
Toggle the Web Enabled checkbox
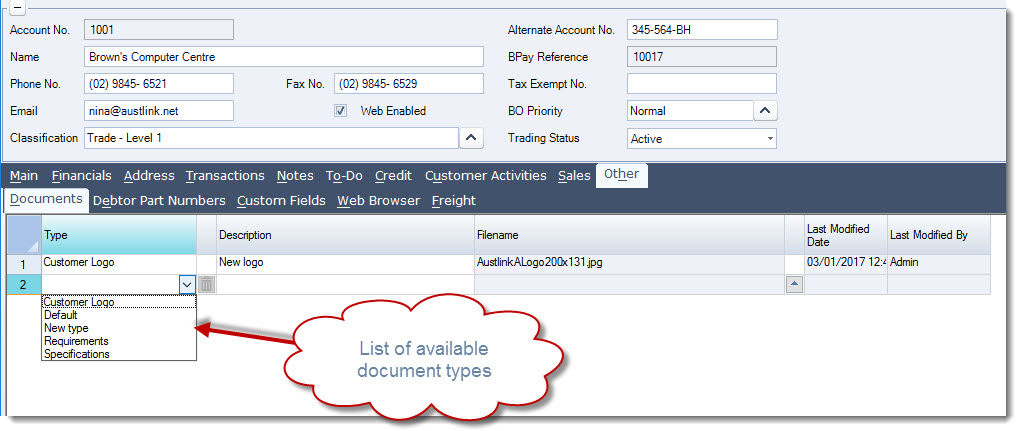tap(341, 111)
